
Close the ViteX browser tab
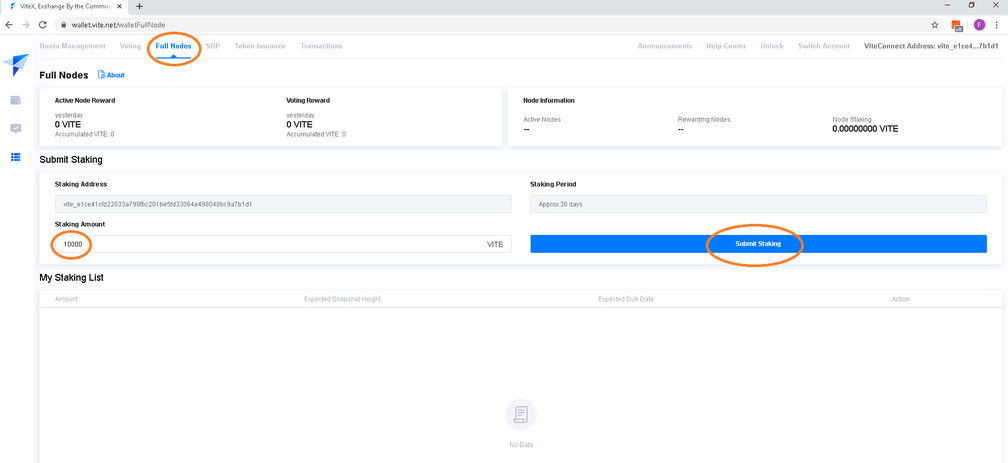120,6
